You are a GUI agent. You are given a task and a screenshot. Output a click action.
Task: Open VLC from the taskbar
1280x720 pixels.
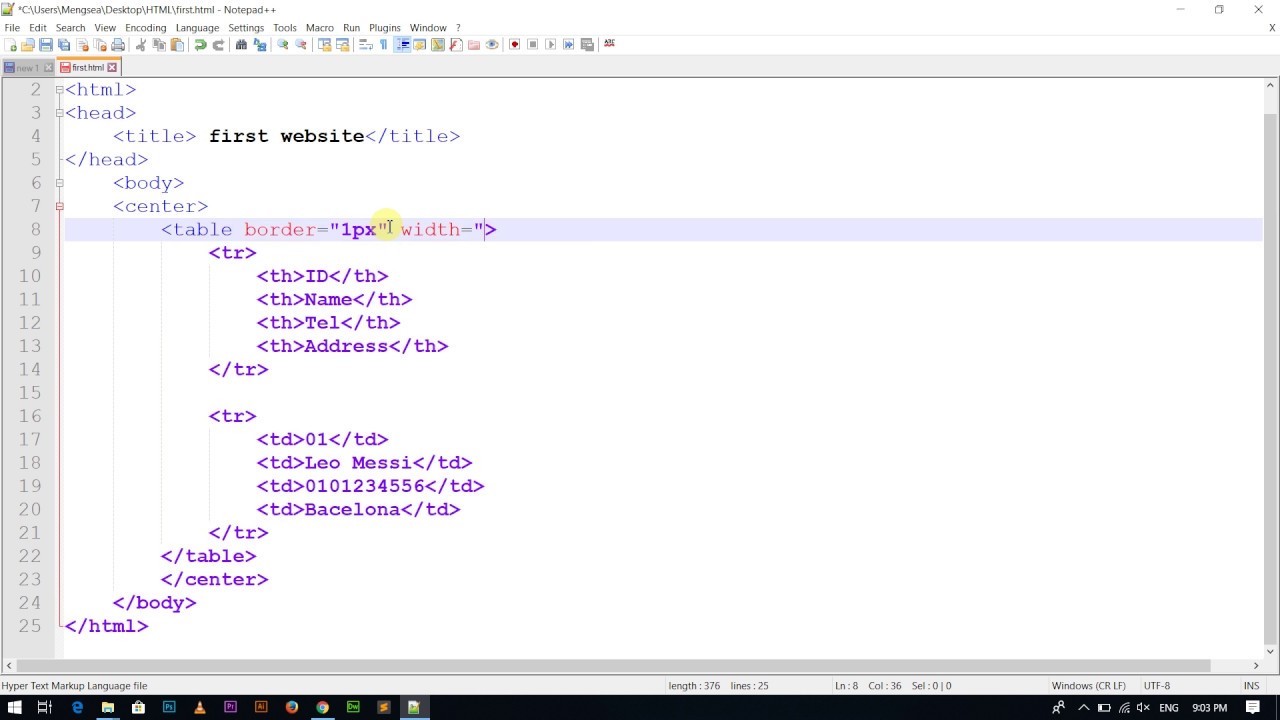pyautogui.click(x=200, y=707)
